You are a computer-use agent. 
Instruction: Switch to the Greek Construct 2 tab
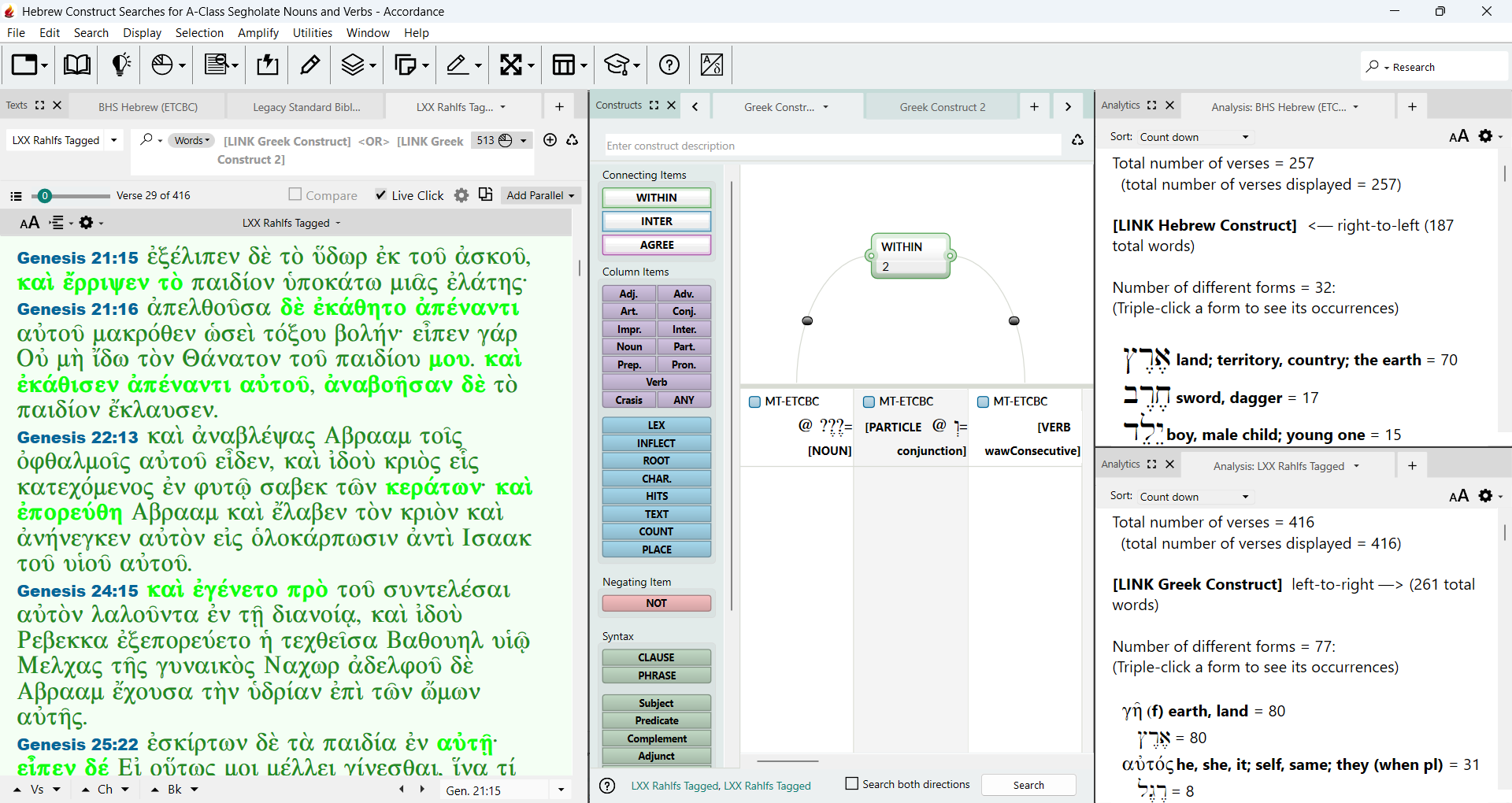[x=942, y=107]
